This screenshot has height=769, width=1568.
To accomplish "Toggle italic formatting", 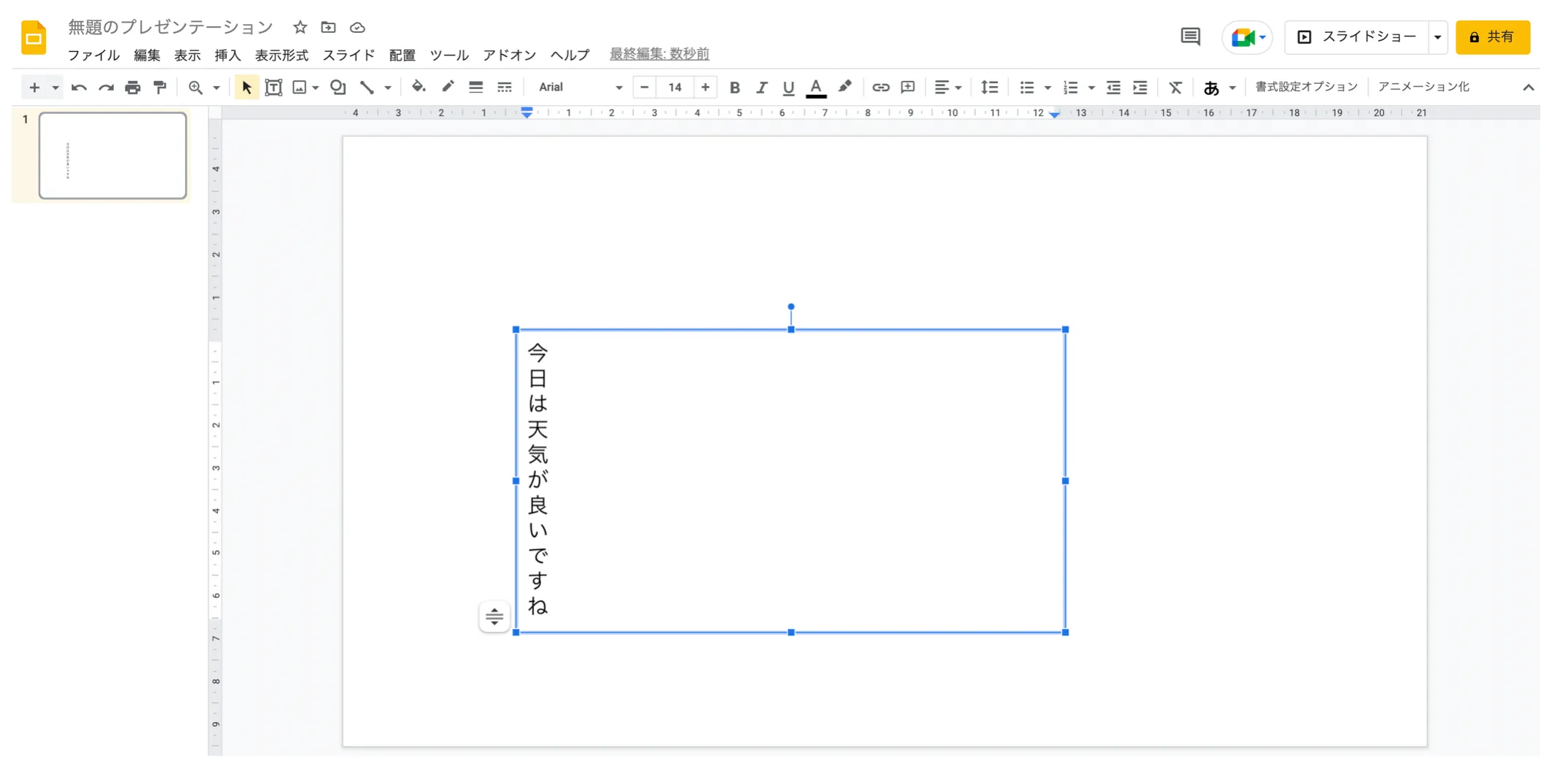I will click(761, 88).
